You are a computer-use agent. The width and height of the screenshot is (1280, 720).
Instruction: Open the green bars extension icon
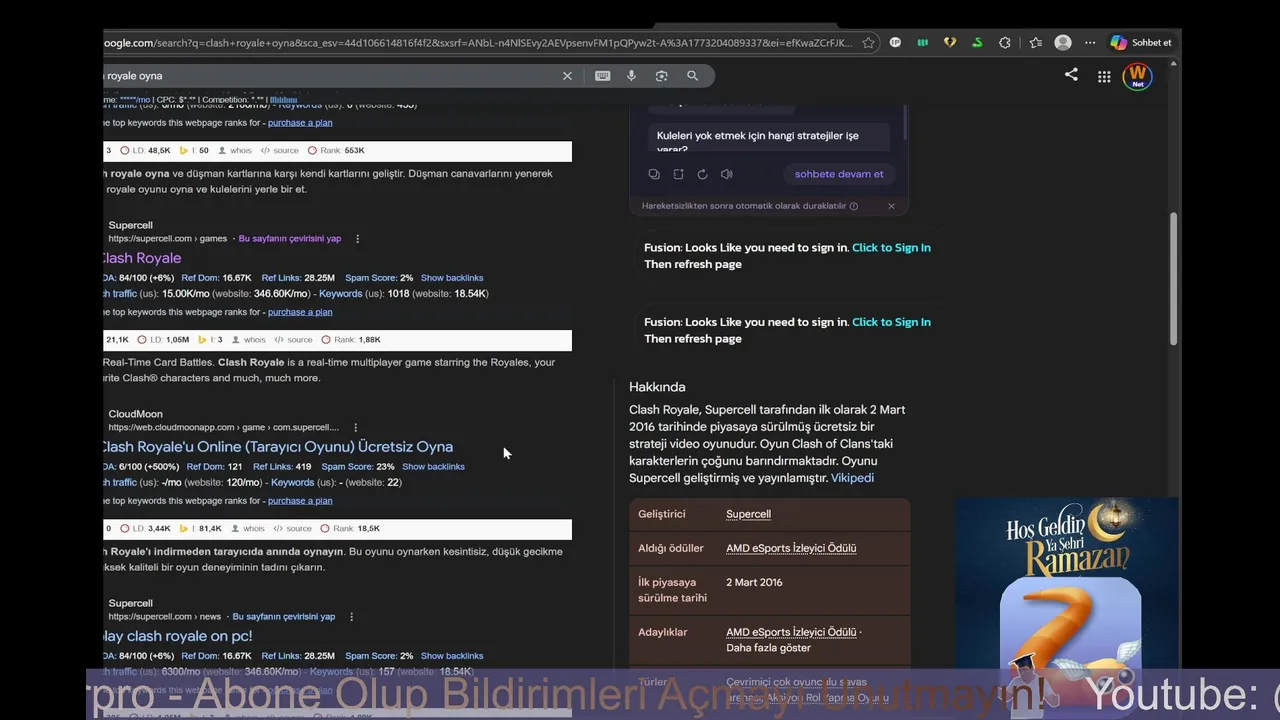pos(922,43)
